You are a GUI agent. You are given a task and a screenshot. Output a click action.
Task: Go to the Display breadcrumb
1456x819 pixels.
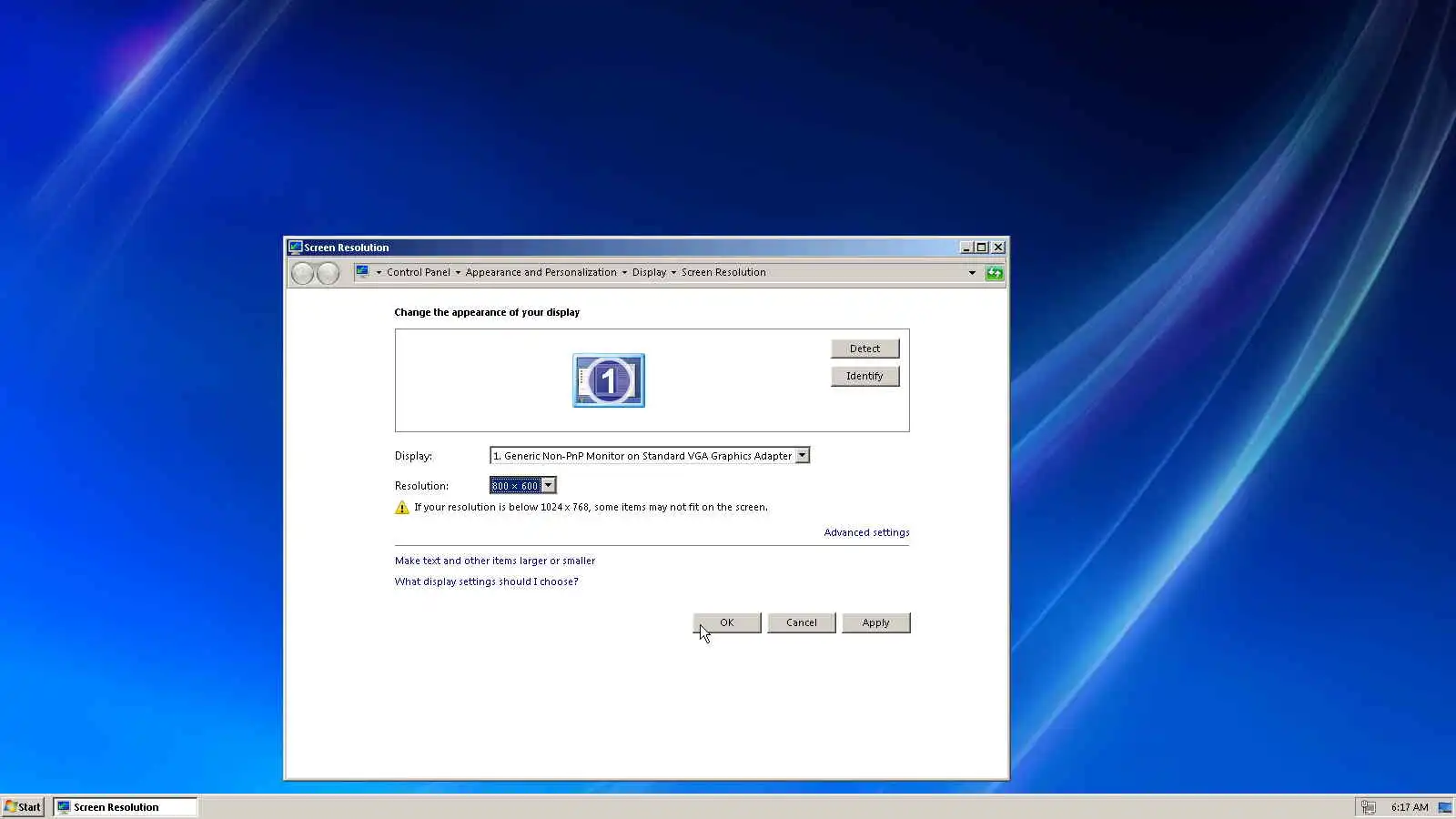point(649,272)
